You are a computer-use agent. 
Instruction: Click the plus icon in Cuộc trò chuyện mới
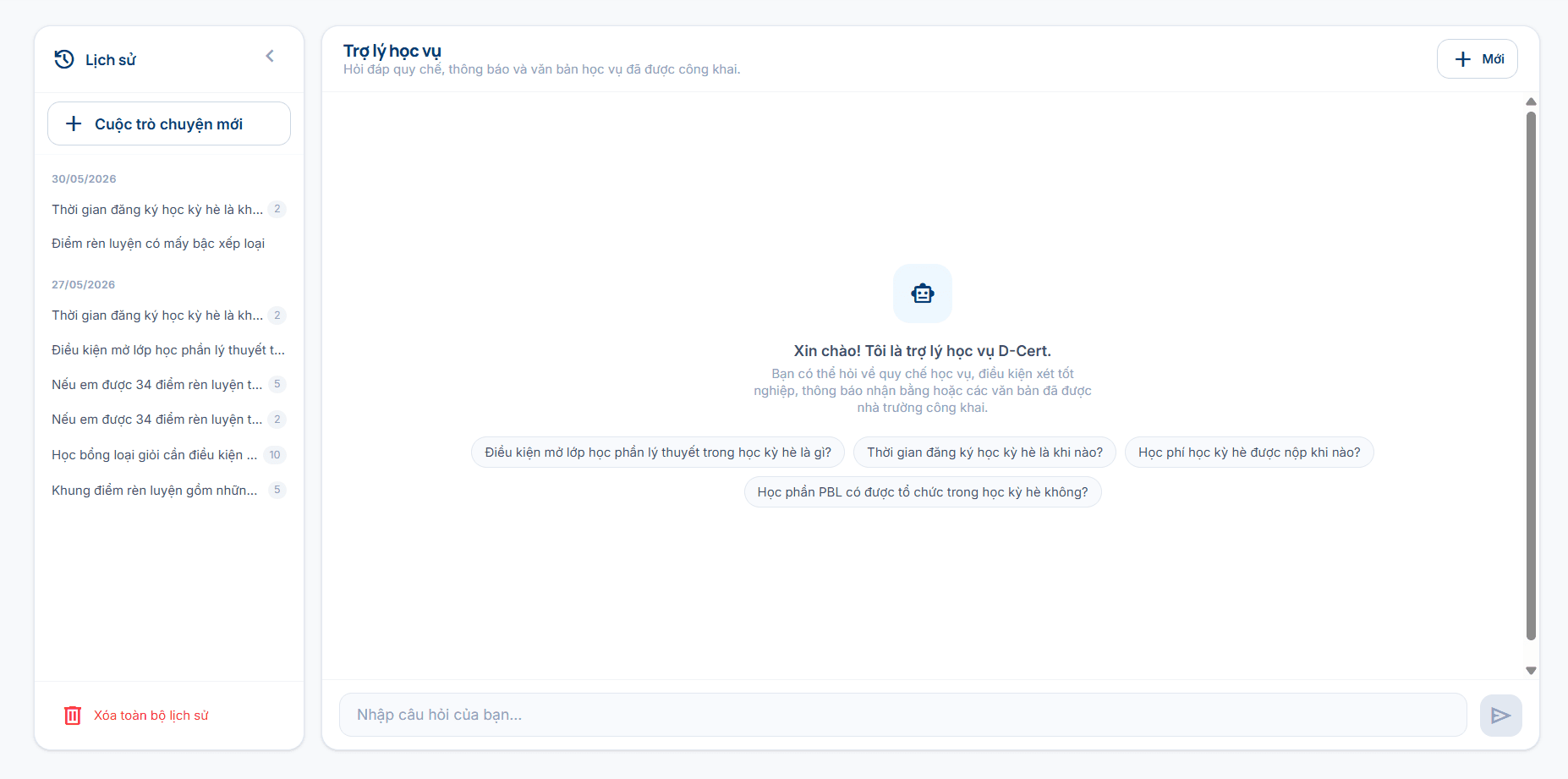click(74, 123)
